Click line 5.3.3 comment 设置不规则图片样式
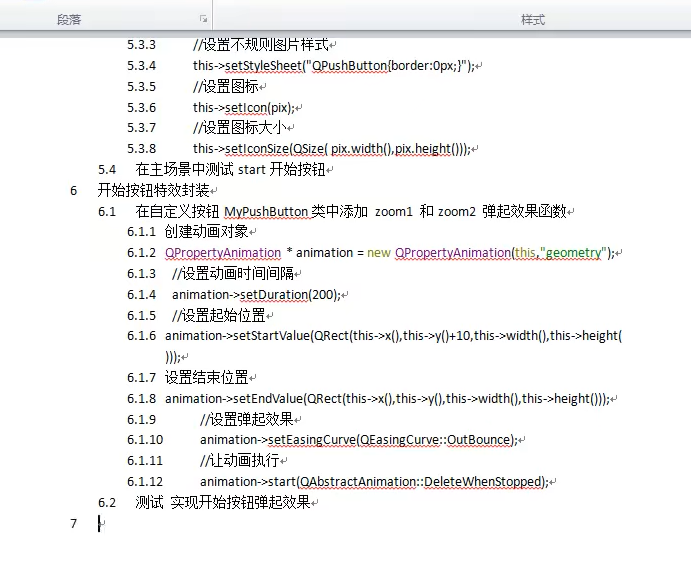This screenshot has height=586, width=691. click(261, 45)
